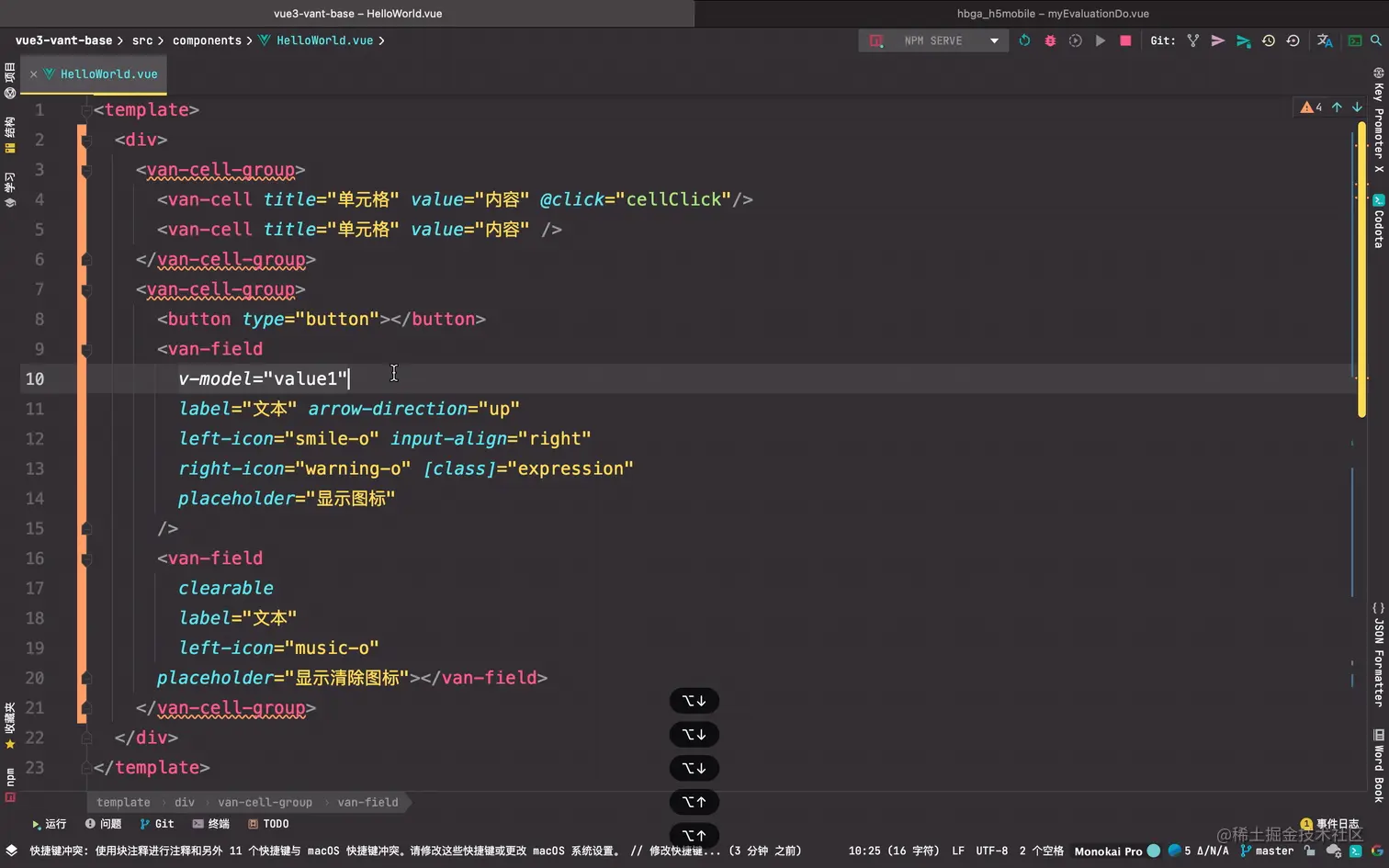Open the Git tool window at bottom

point(156,824)
